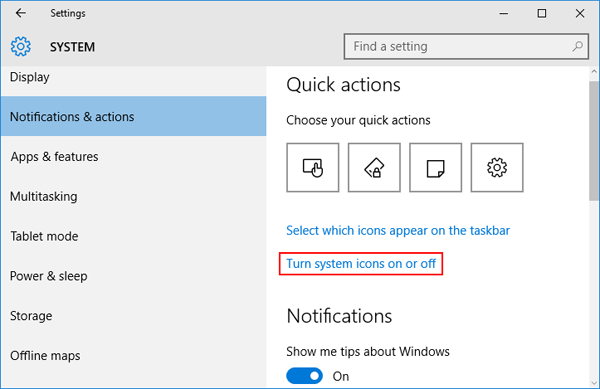
Task: Select the Note quick action tile
Action: pyautogui.click(x=435, y=168)
